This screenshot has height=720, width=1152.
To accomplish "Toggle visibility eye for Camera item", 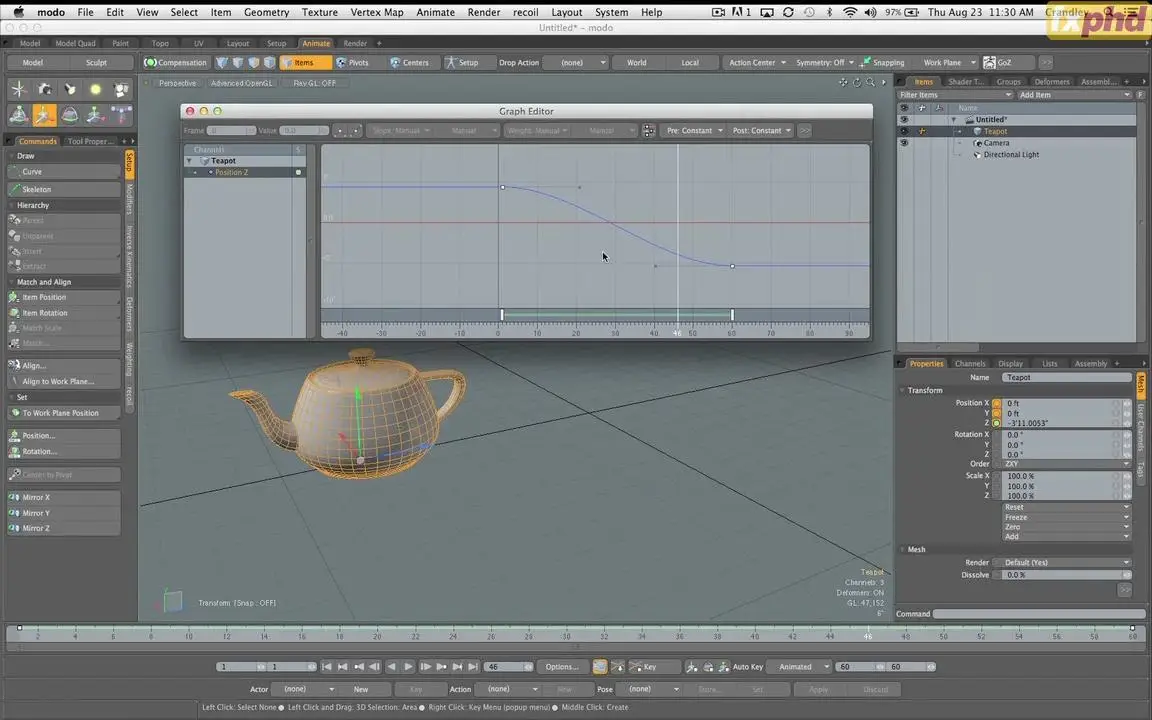I will [904, 143].
